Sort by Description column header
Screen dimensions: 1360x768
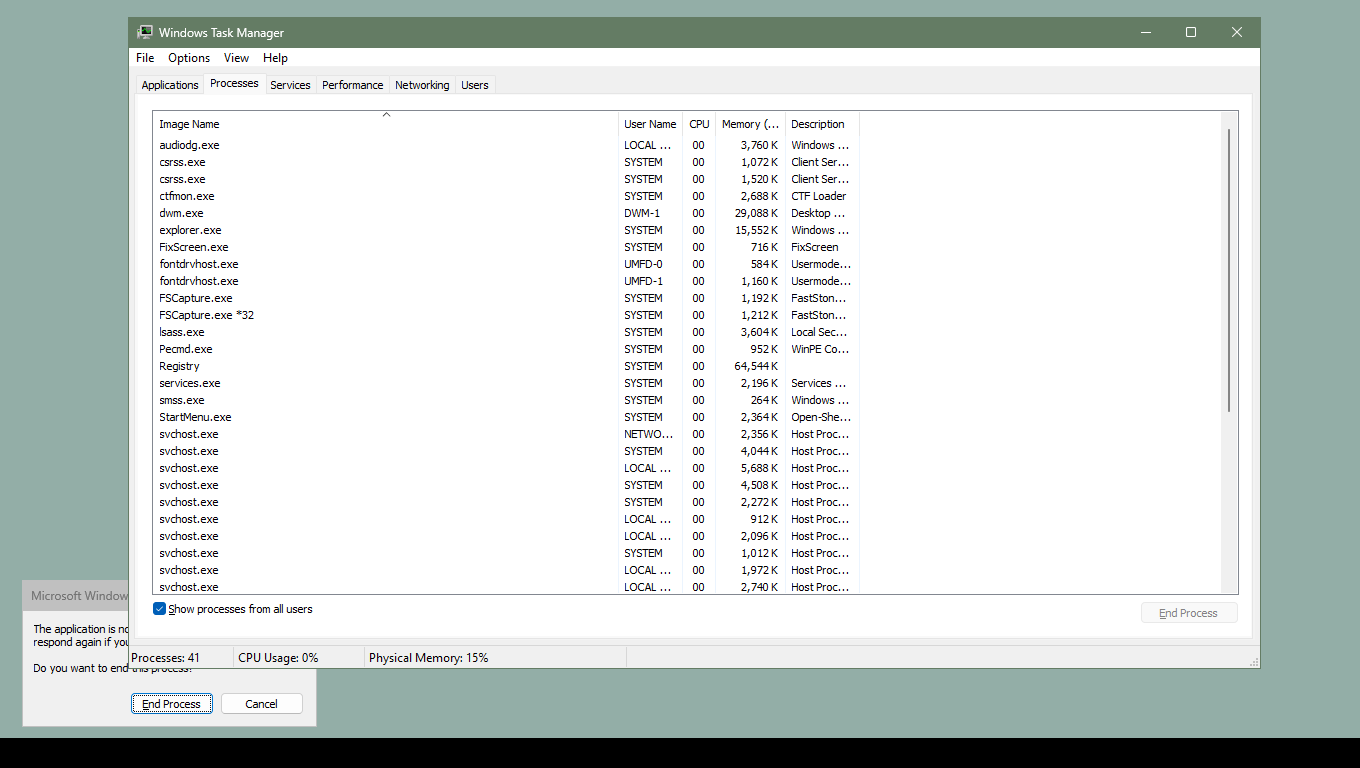tap(822, 124)
